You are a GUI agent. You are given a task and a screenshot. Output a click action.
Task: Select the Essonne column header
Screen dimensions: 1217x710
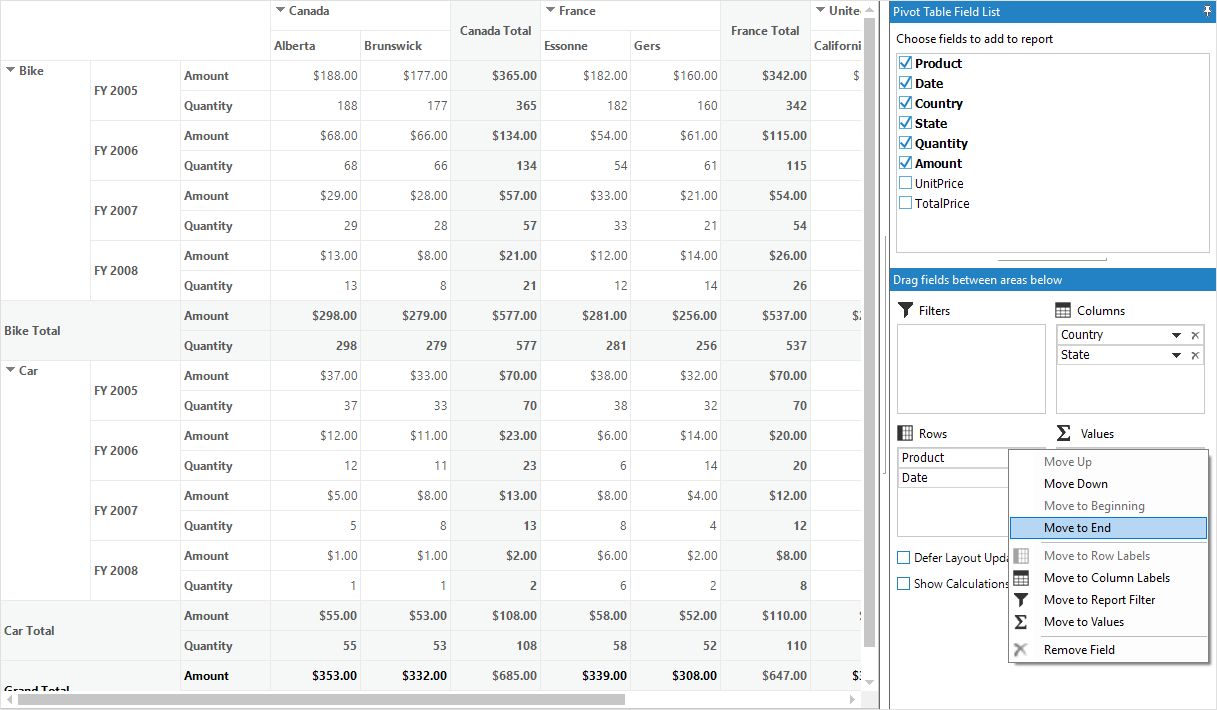tap(586, 46)
